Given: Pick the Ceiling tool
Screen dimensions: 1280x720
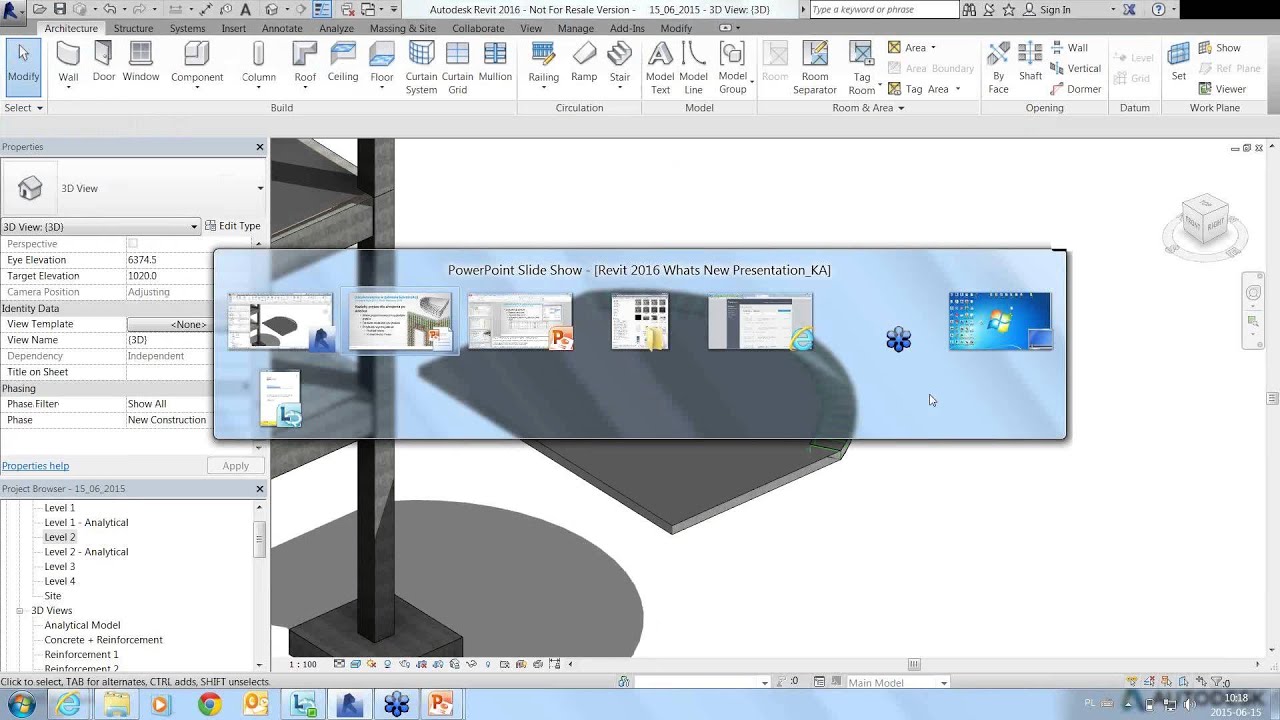Looking at the screenshot, I should pyautogui.click(x=343, y=63).
